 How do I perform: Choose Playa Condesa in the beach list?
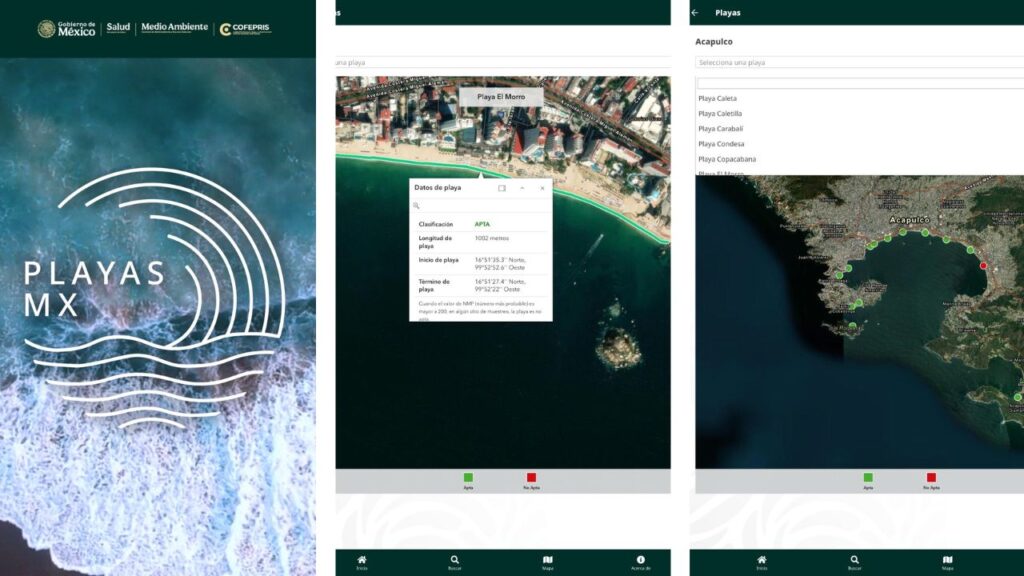point(721,144)
